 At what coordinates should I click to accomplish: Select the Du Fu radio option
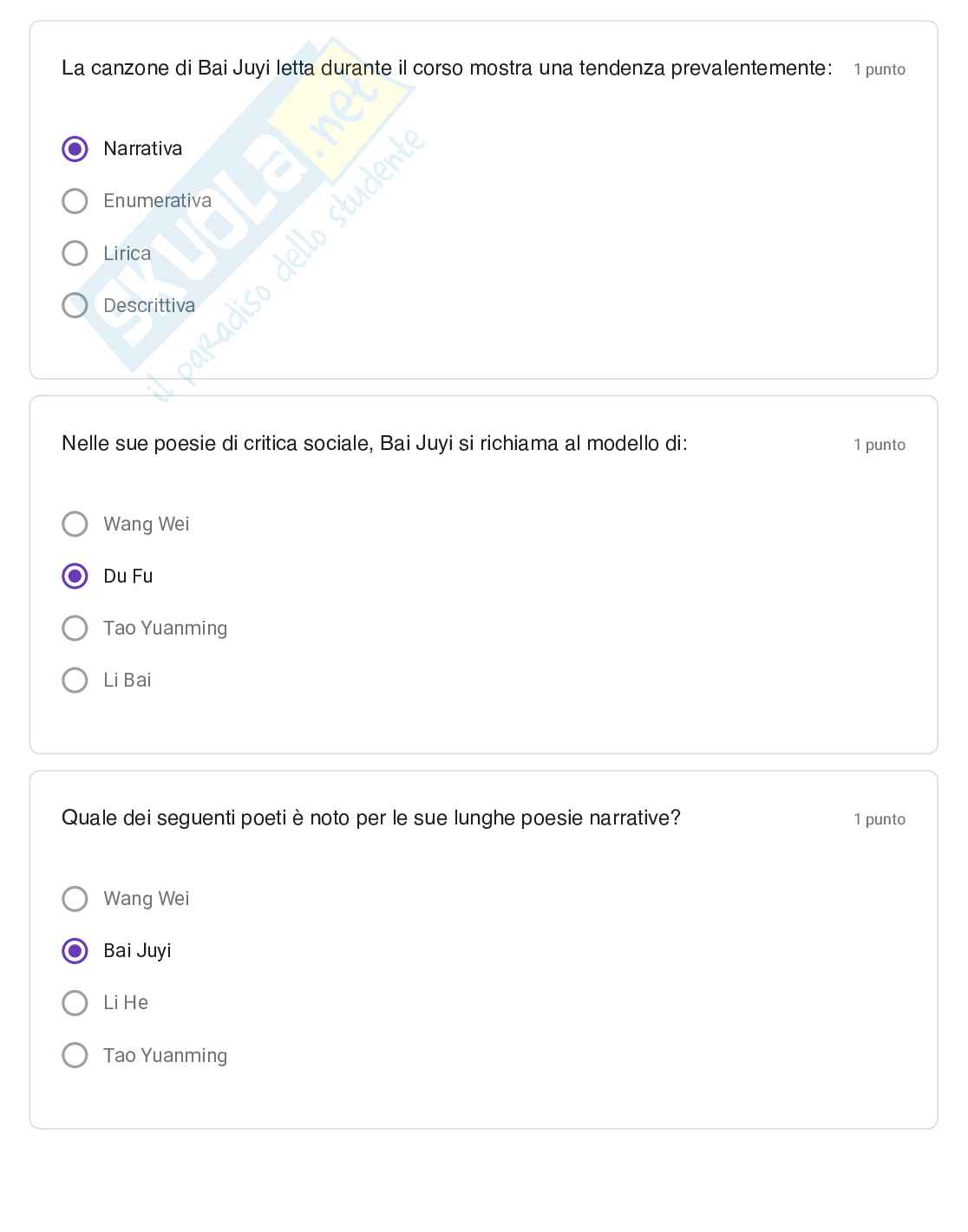click(75, 576)
